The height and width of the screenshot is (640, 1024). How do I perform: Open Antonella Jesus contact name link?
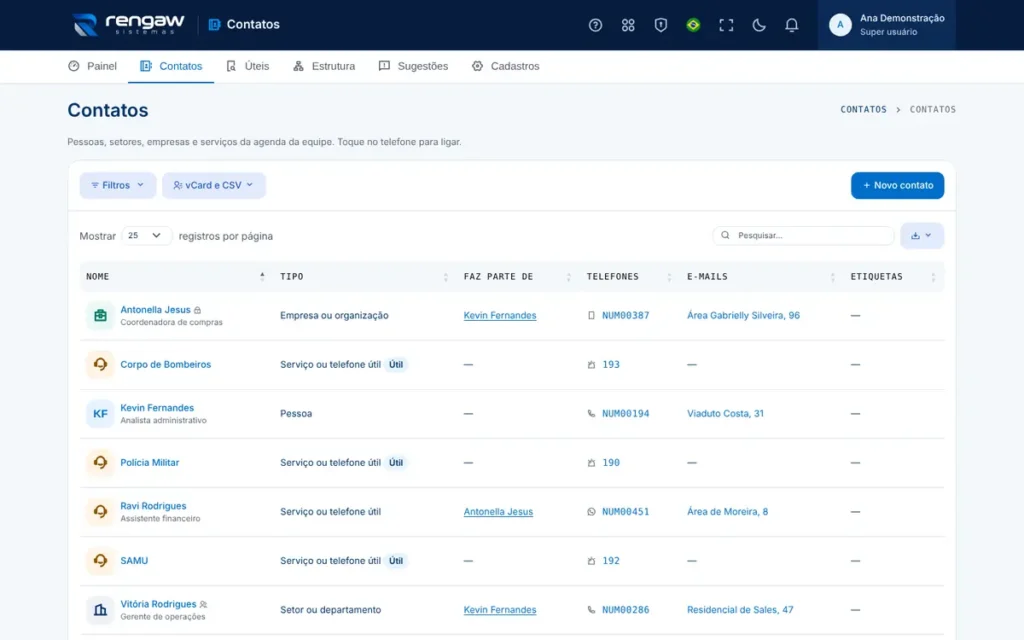click(155, 310)
